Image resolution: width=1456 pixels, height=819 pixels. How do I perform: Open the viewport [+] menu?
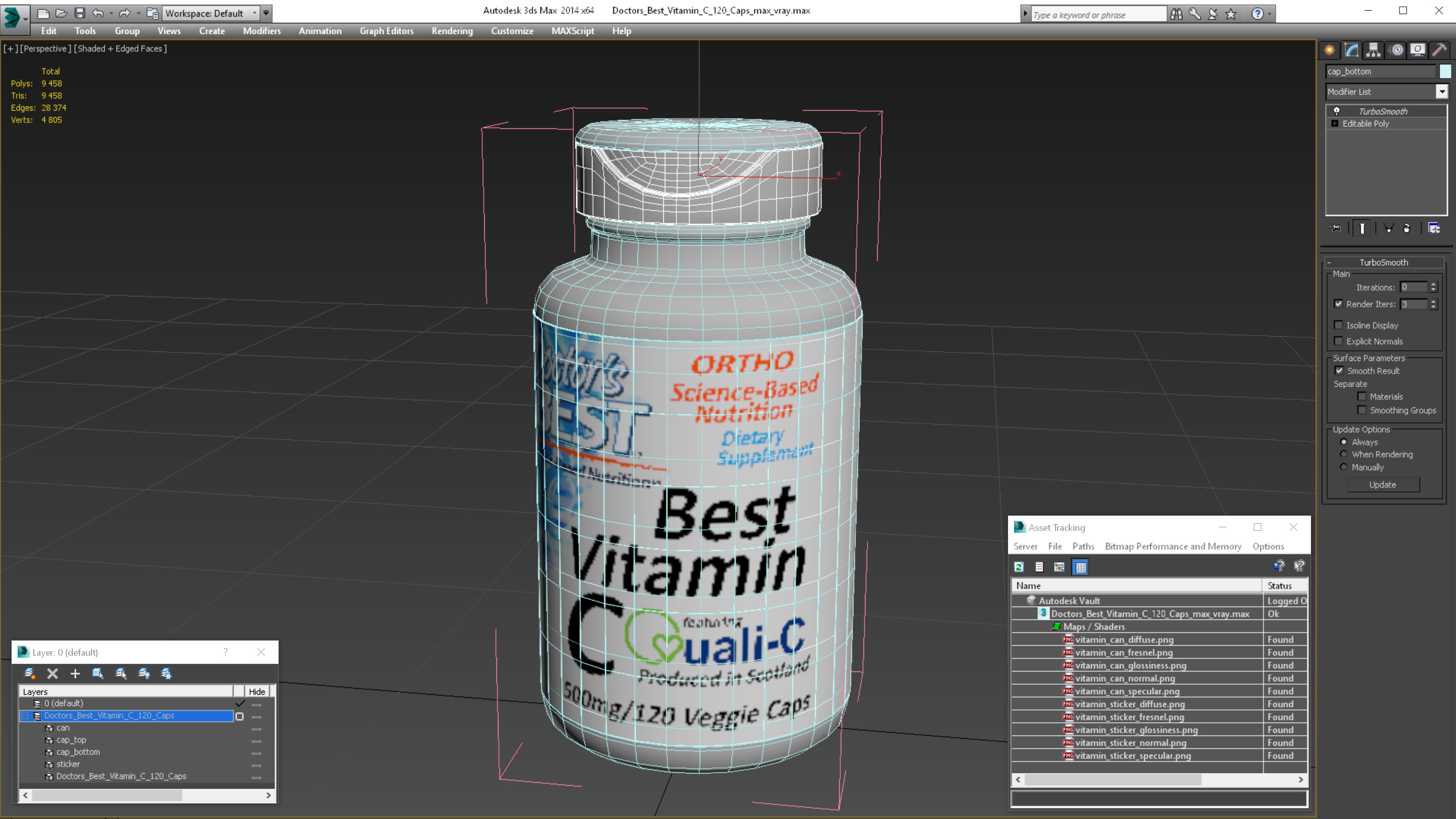click(x=10, y=49)
